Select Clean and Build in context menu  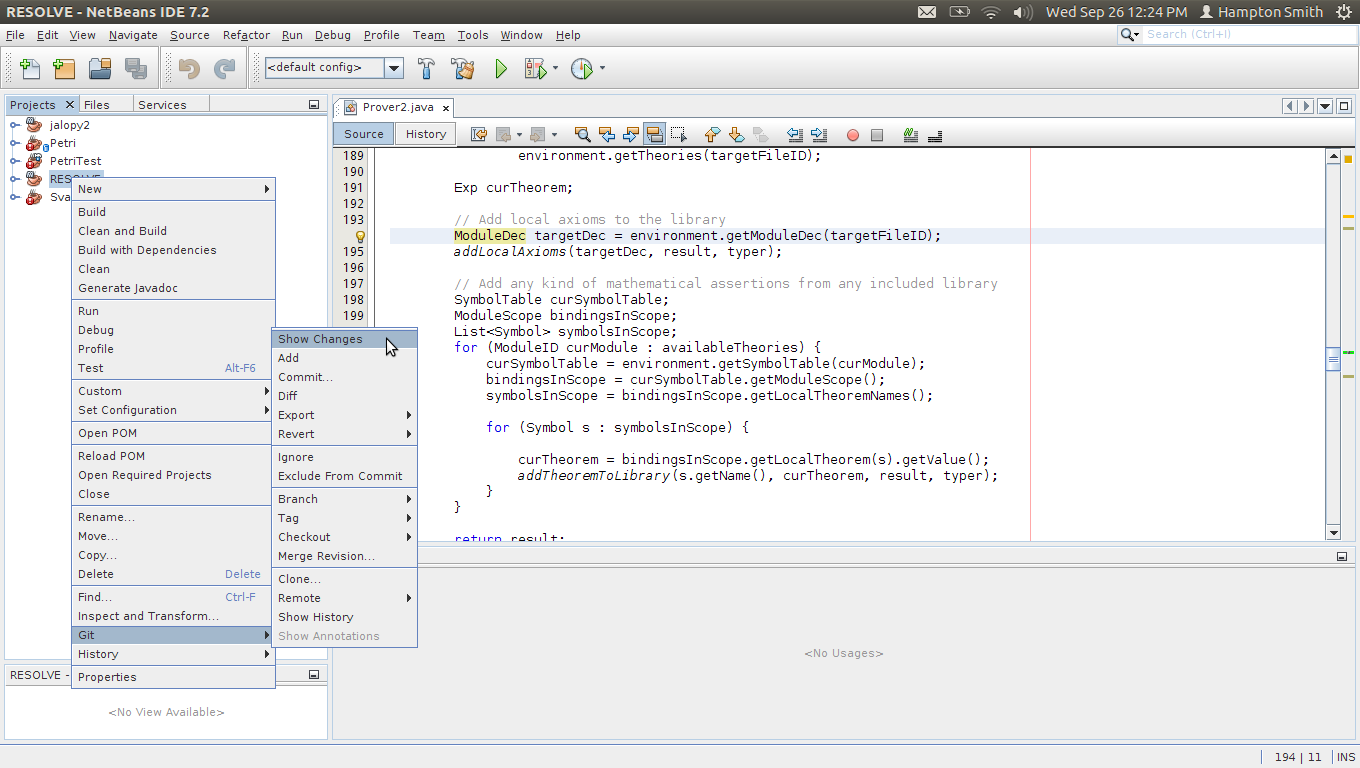point(174,231)
